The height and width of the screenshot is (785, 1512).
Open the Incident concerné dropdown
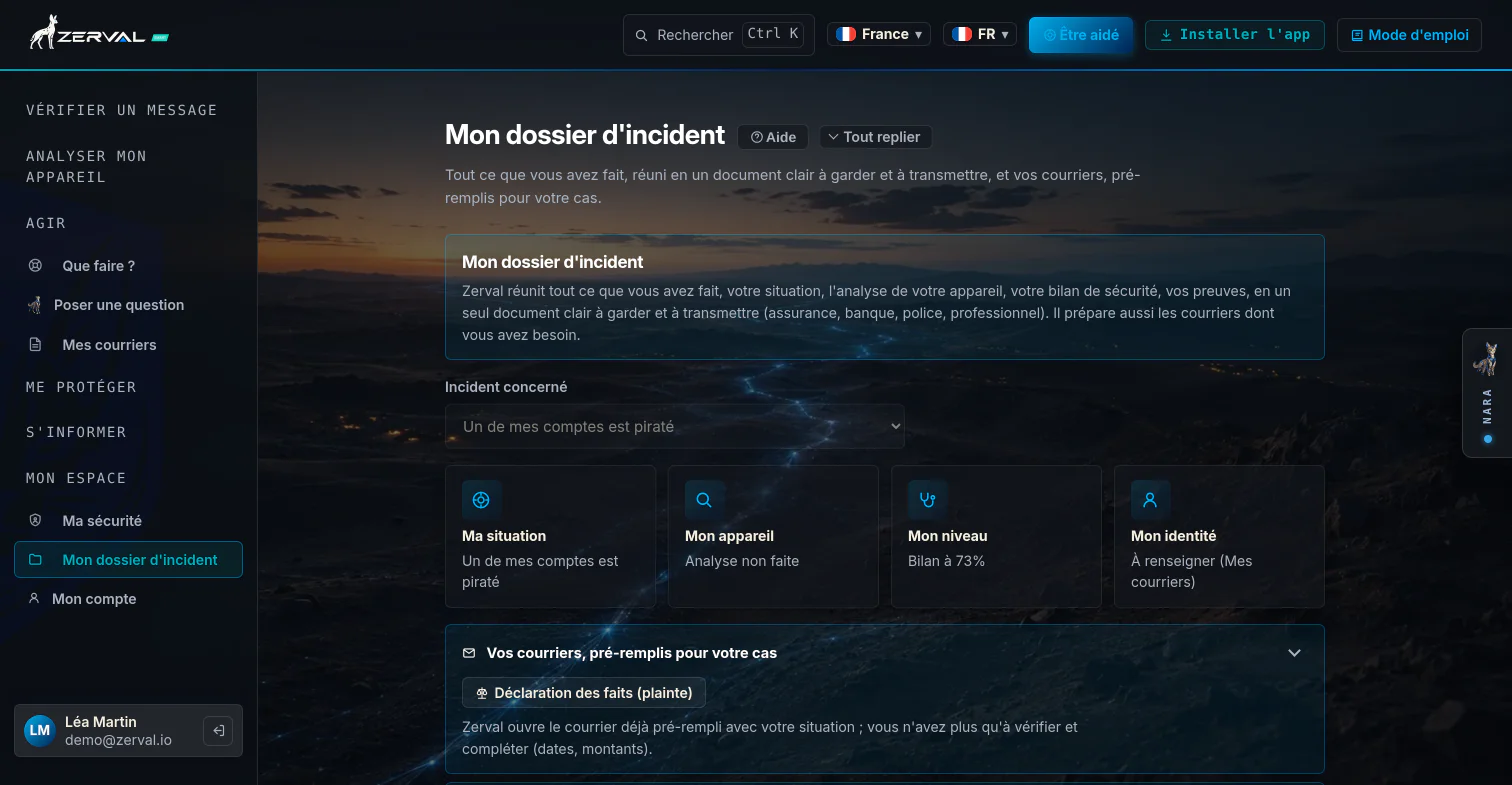pyautogui.click(x=675, y=426)
